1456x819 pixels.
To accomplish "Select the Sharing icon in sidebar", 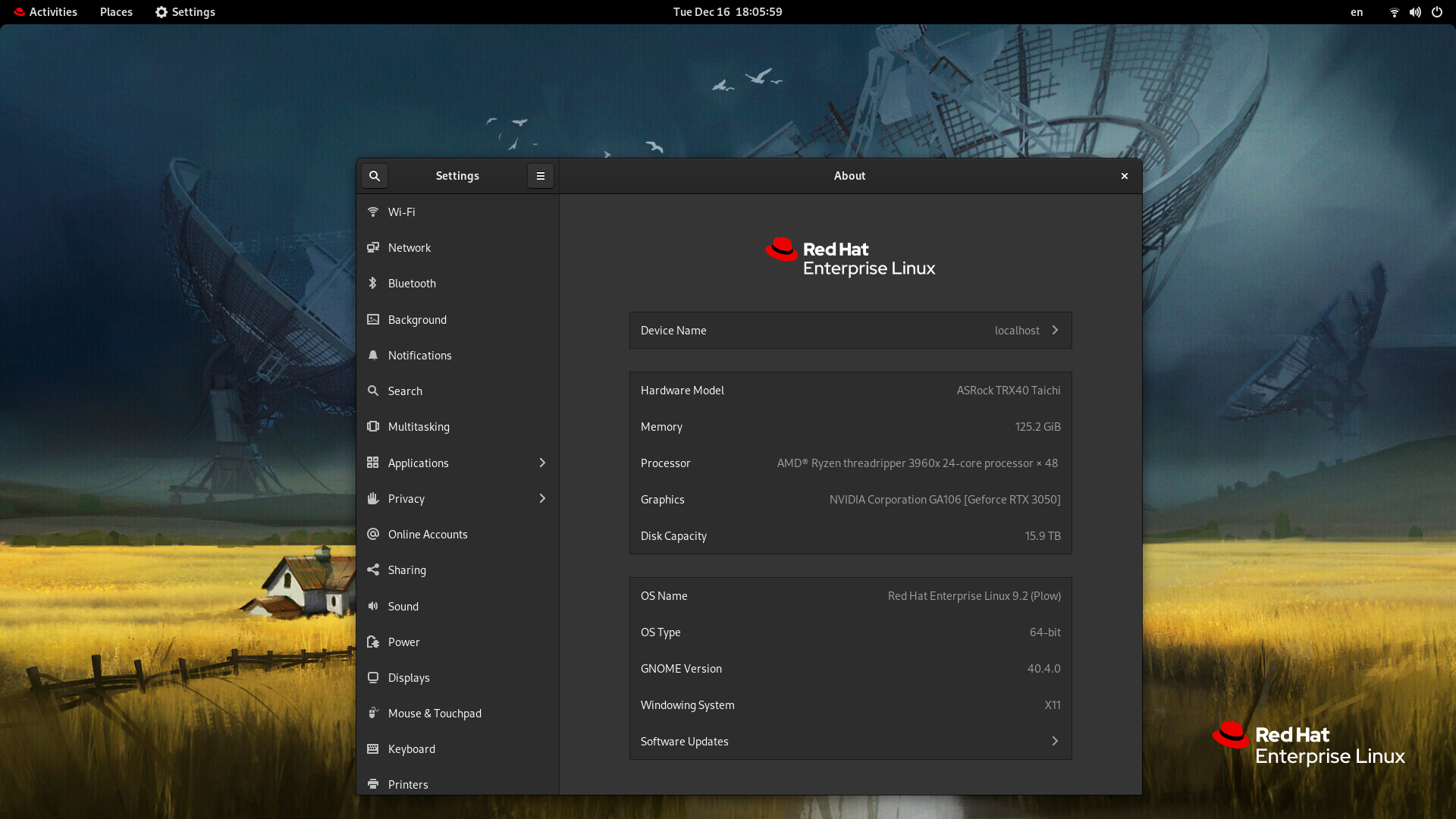I will (x=373, y=570).
